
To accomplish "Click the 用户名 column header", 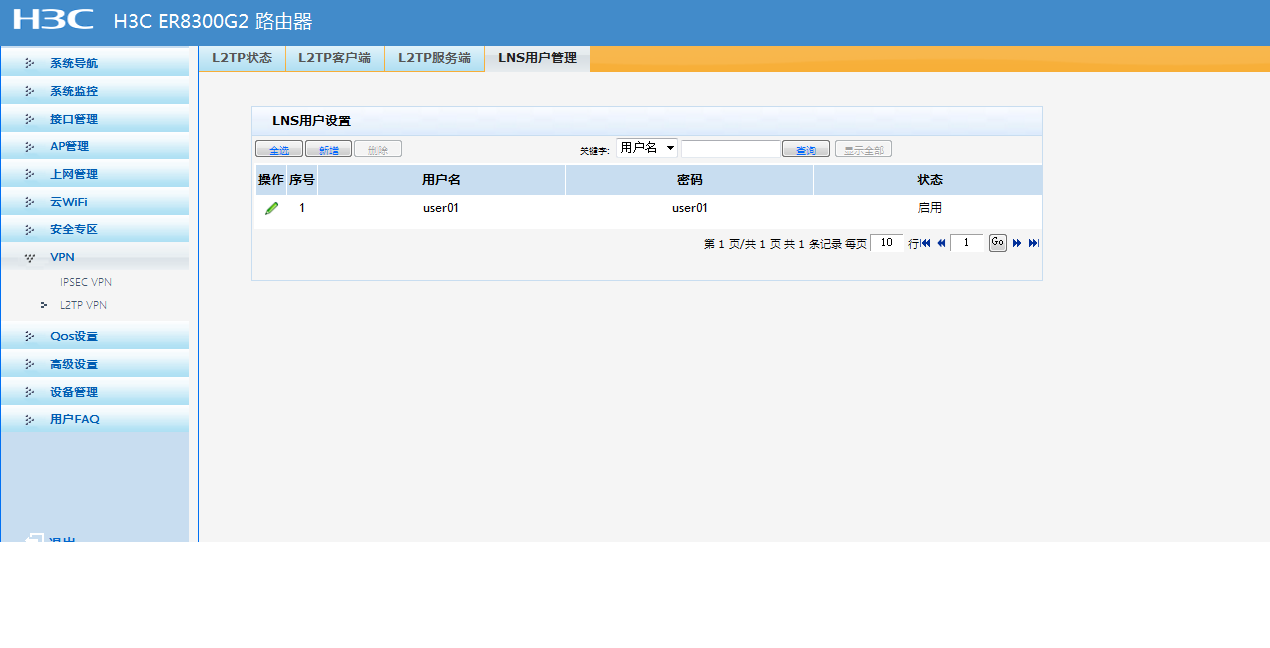I will tap(441, 180).
